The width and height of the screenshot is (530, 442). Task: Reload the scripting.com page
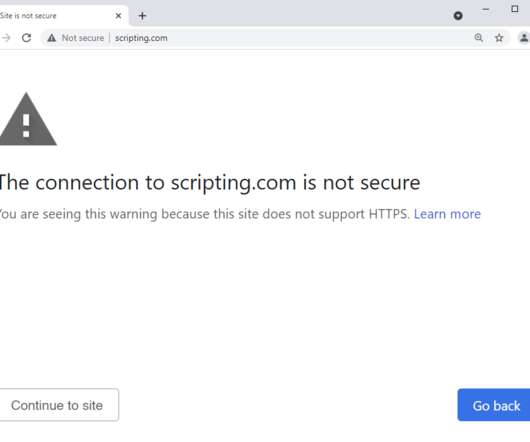coord(27,38)
